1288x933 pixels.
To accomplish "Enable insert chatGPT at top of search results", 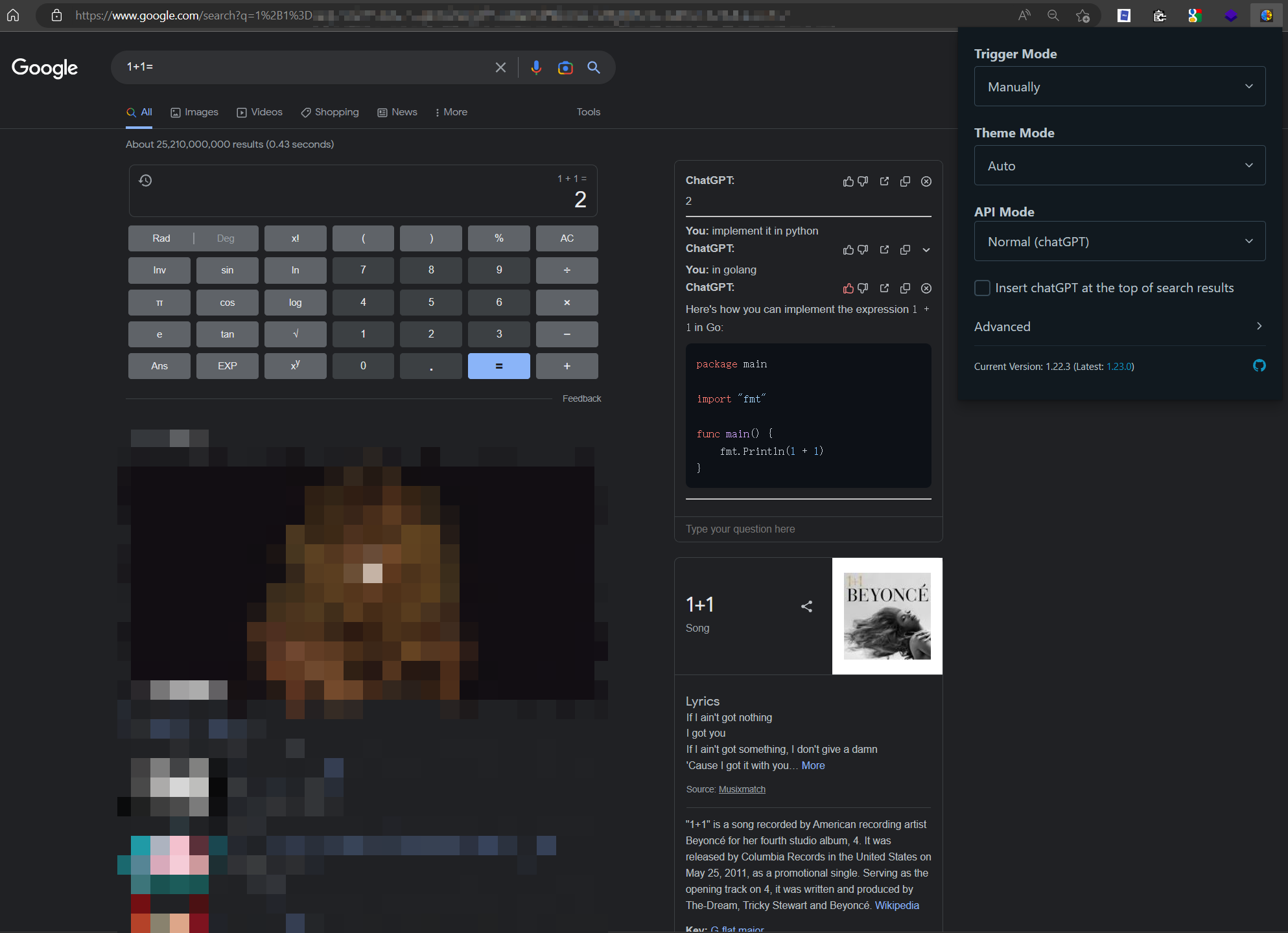I will tap(982, 288).
